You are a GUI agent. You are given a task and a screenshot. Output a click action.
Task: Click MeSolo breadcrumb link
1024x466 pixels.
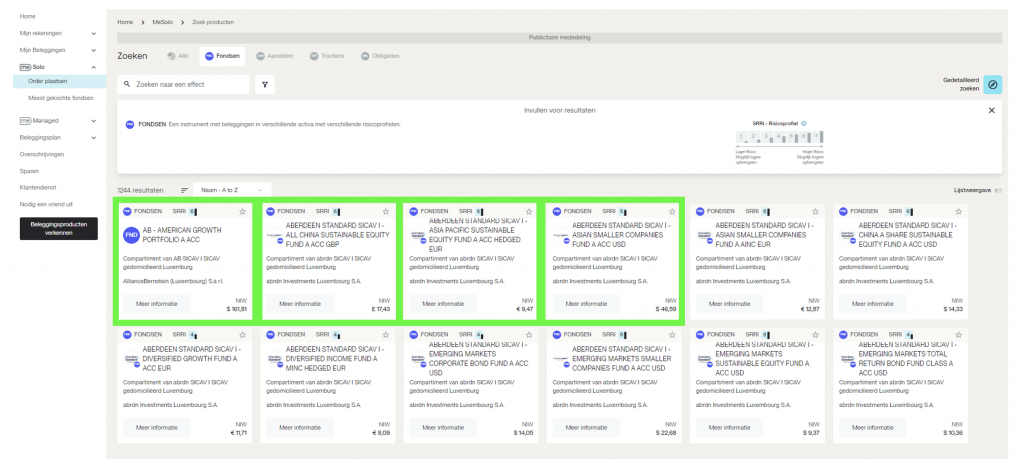161,22
